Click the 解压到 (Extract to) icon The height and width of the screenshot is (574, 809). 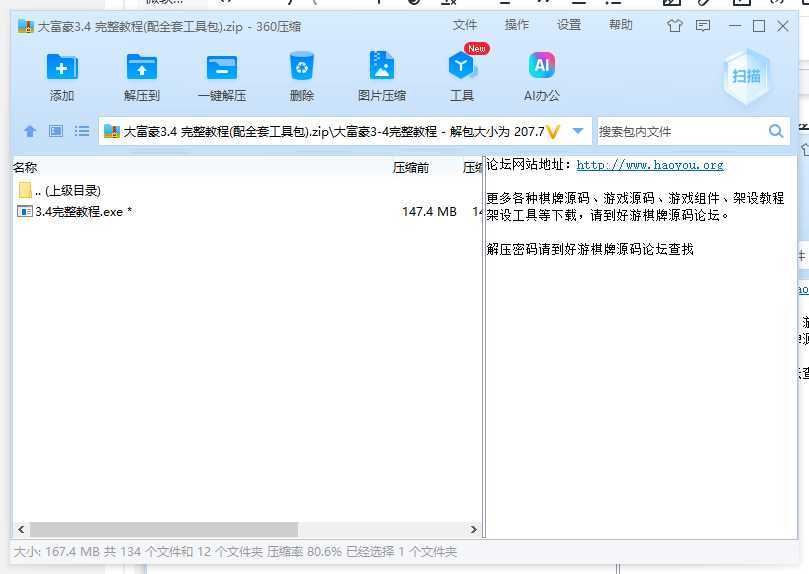tap(142, 68)
